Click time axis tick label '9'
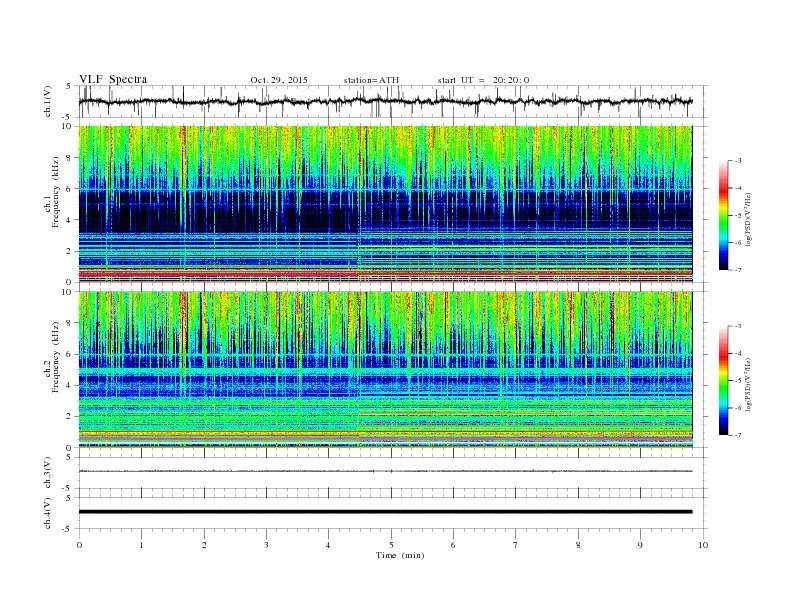792x612 pixels. (x=640, y=545)
